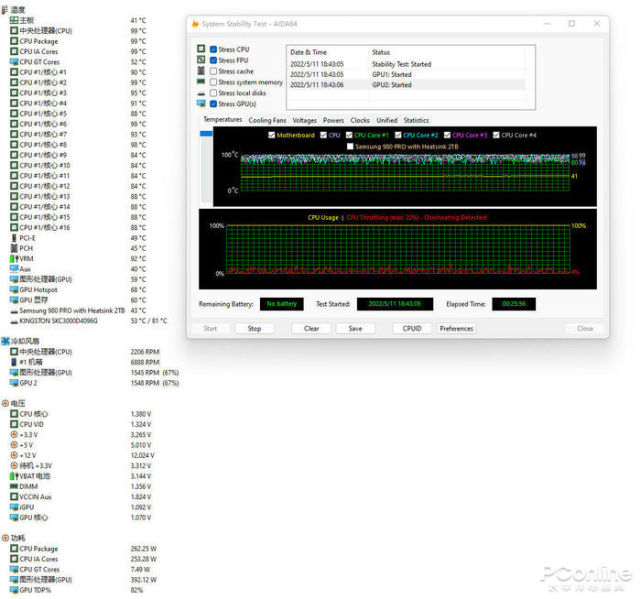Viewport: 641px width, 599px height.
Task: Select the CPU VID voltage row
Action: pos(82,424)
